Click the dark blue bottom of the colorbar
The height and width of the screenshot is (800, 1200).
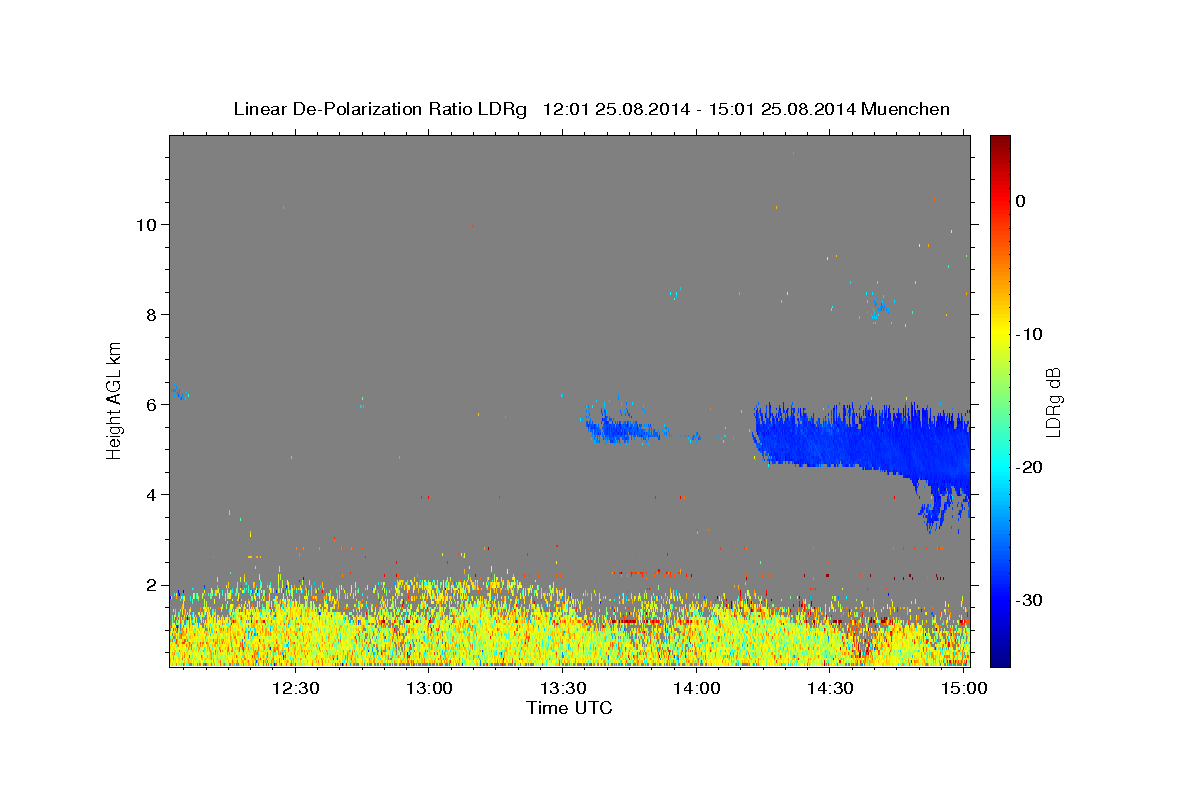click(x=1000, y=655)
